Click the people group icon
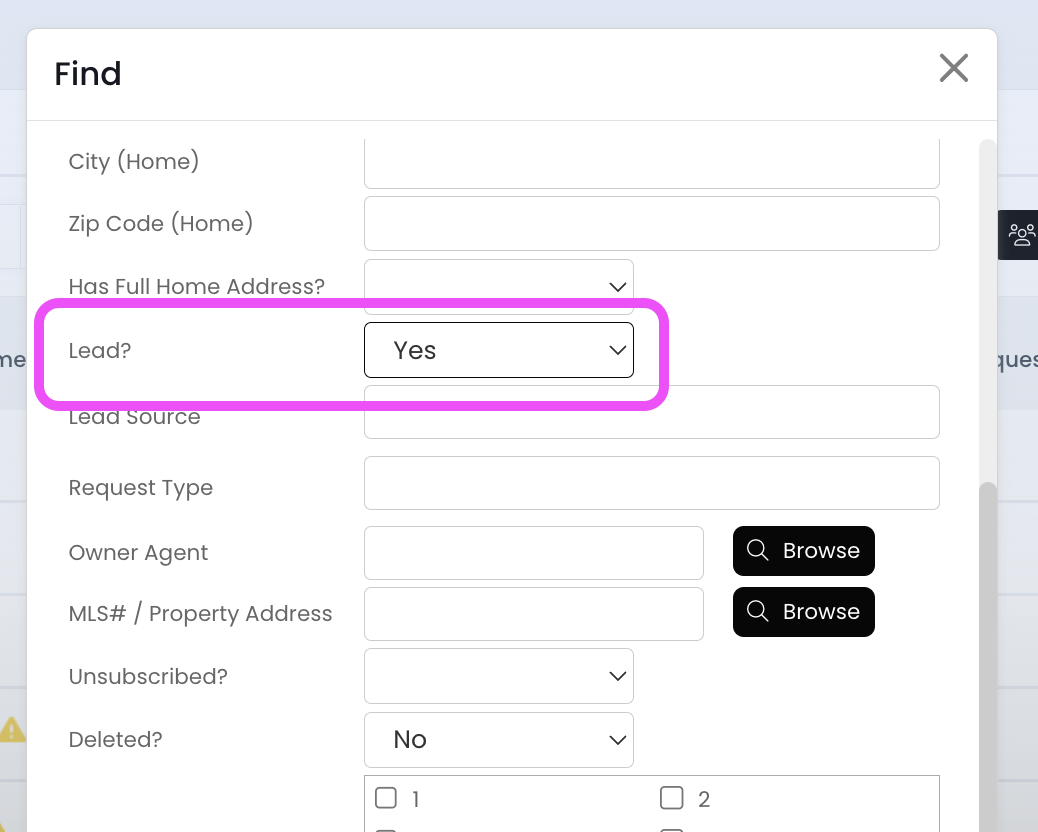This screenshot has width=1038, height=832. coord(1021,235)
